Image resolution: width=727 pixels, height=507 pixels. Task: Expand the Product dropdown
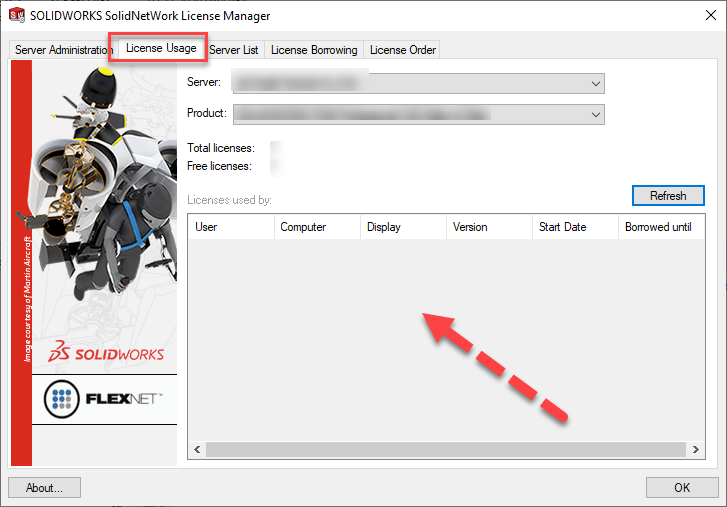419,114
